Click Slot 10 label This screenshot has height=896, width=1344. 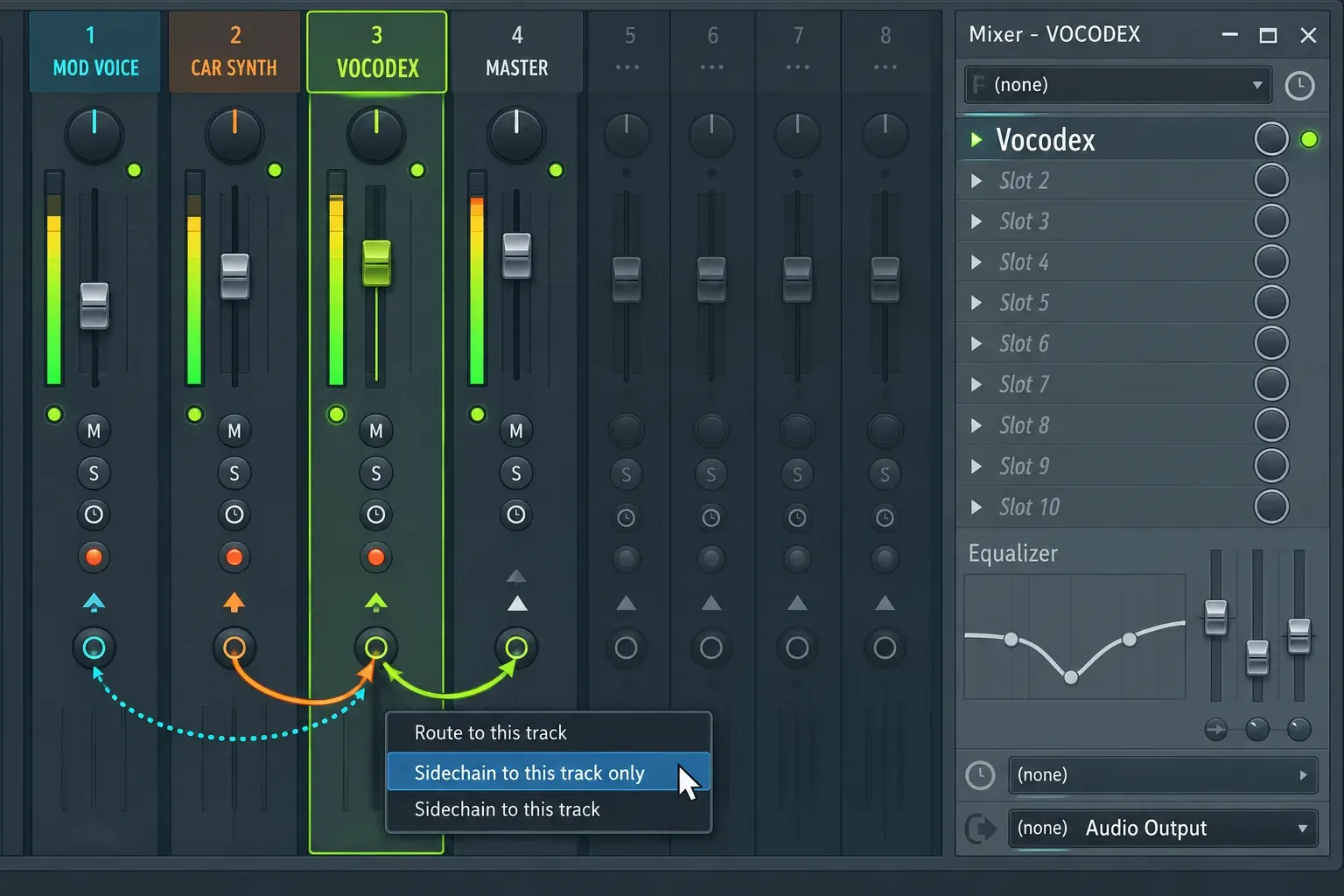click(1029, 507)
